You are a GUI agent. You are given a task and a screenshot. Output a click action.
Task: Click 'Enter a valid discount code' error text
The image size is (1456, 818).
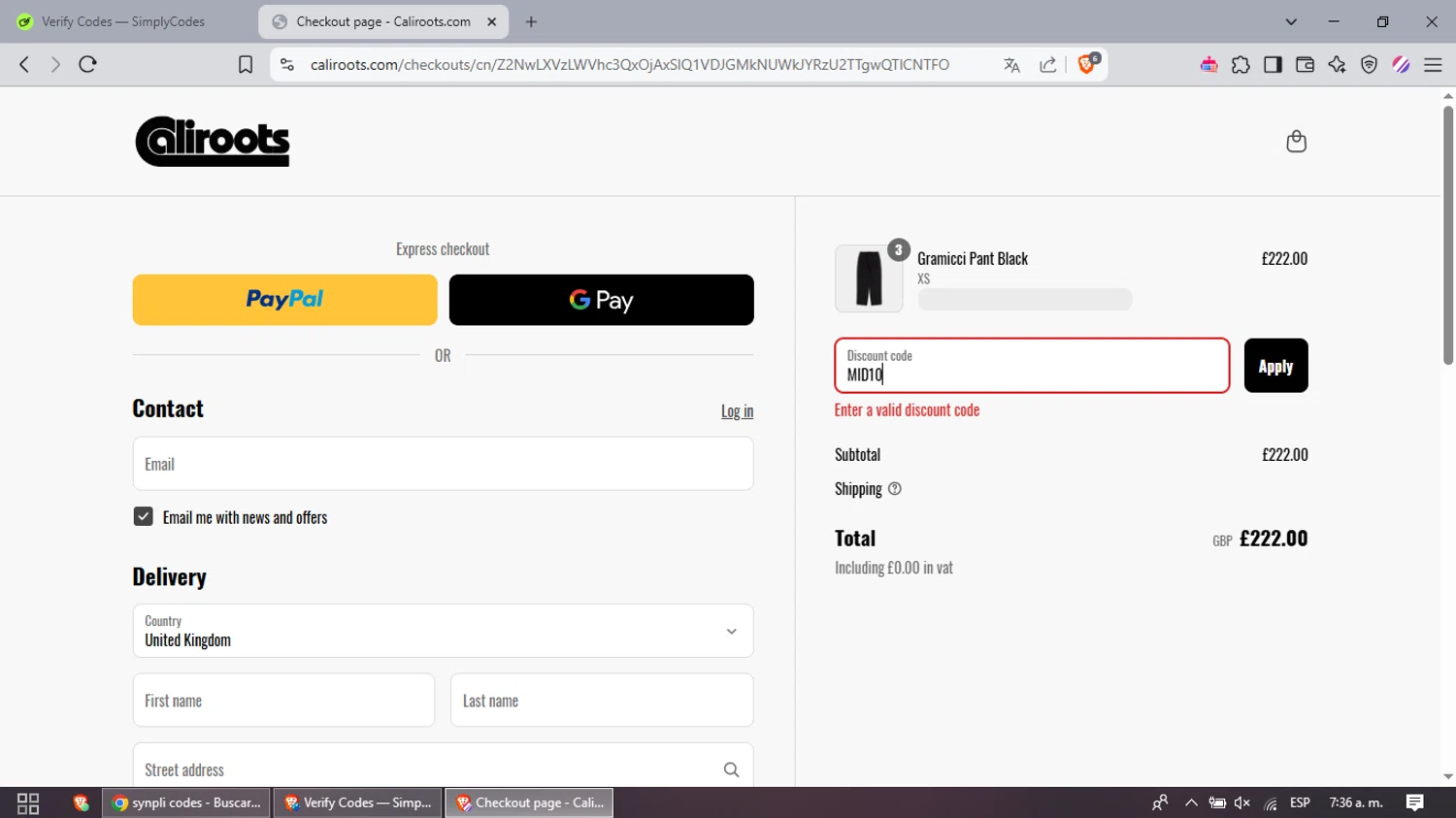(907, 410)
